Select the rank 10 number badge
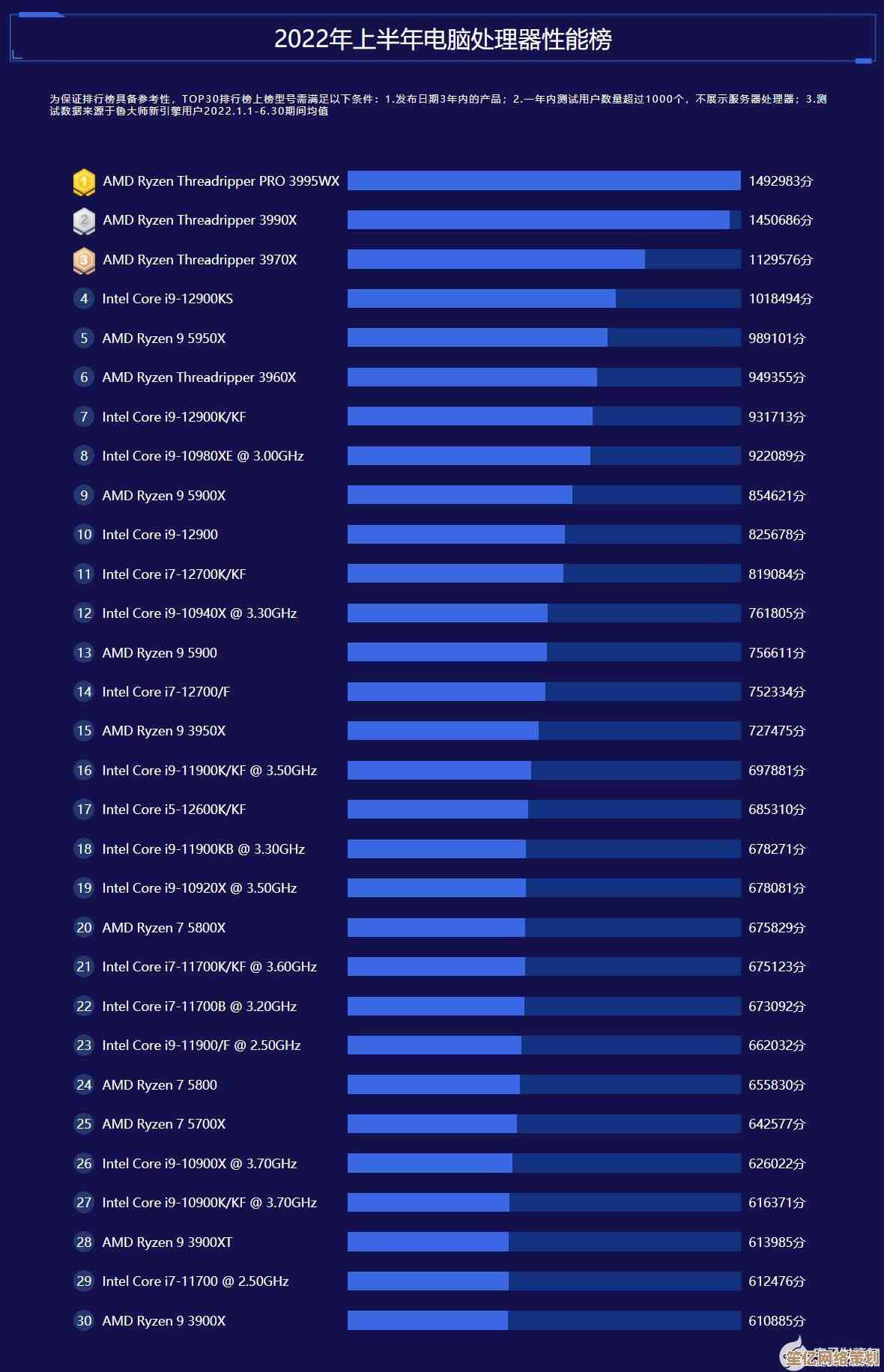Screen dimensions: 884x1372 pos(84,535)
